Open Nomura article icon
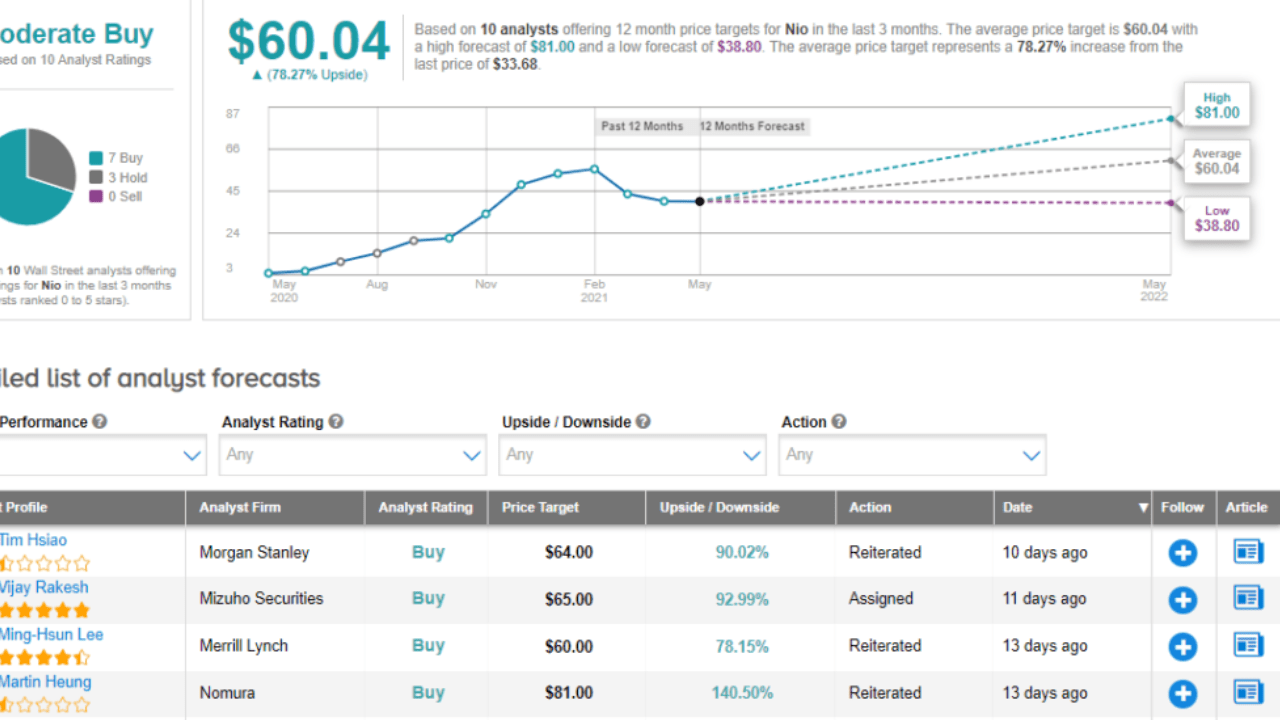1280x720 pixels. (1248, 692)
